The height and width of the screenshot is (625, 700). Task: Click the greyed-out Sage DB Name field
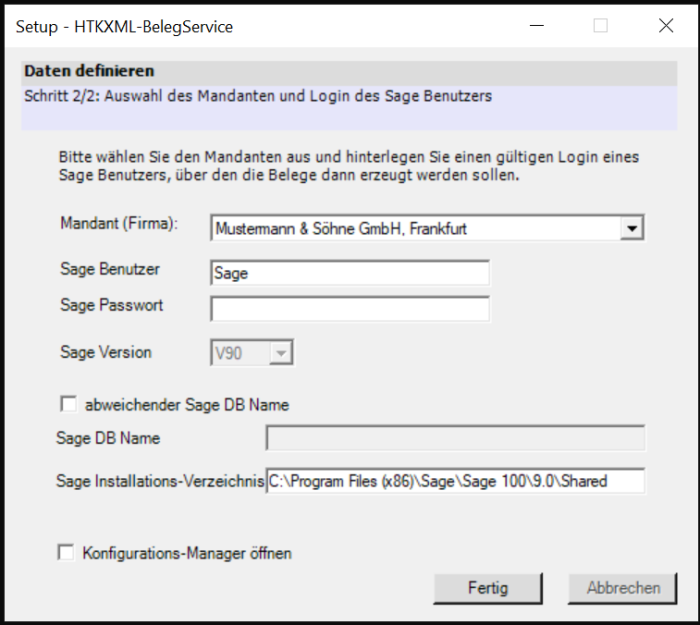coord(455,438)
